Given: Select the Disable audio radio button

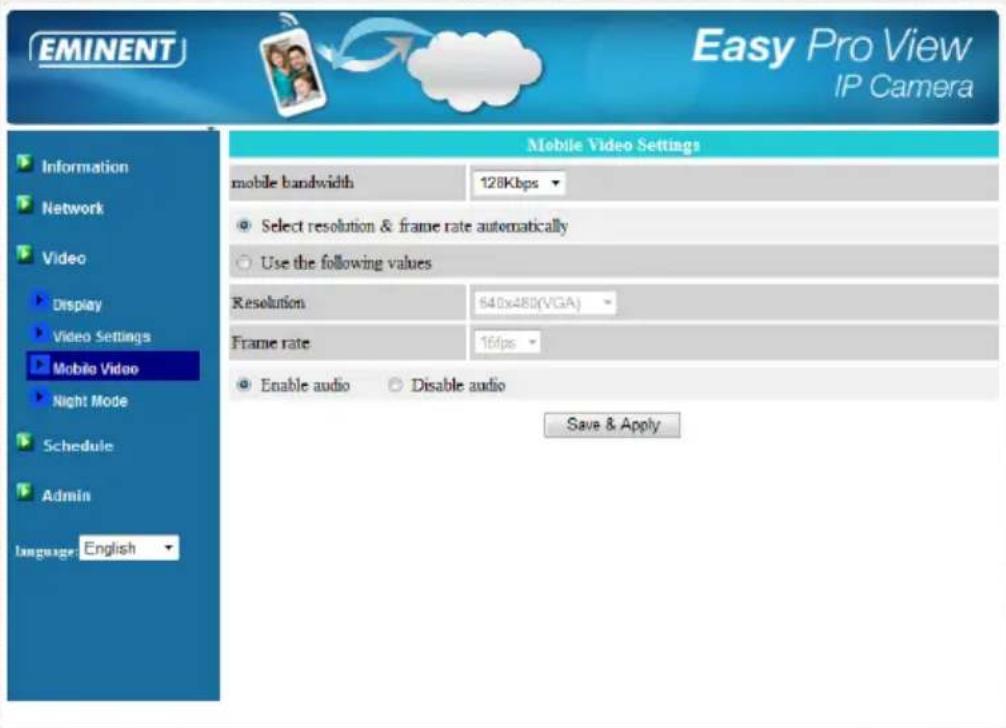Looking at the screenshot, I should pyautogui.click(x=395, y=385).
